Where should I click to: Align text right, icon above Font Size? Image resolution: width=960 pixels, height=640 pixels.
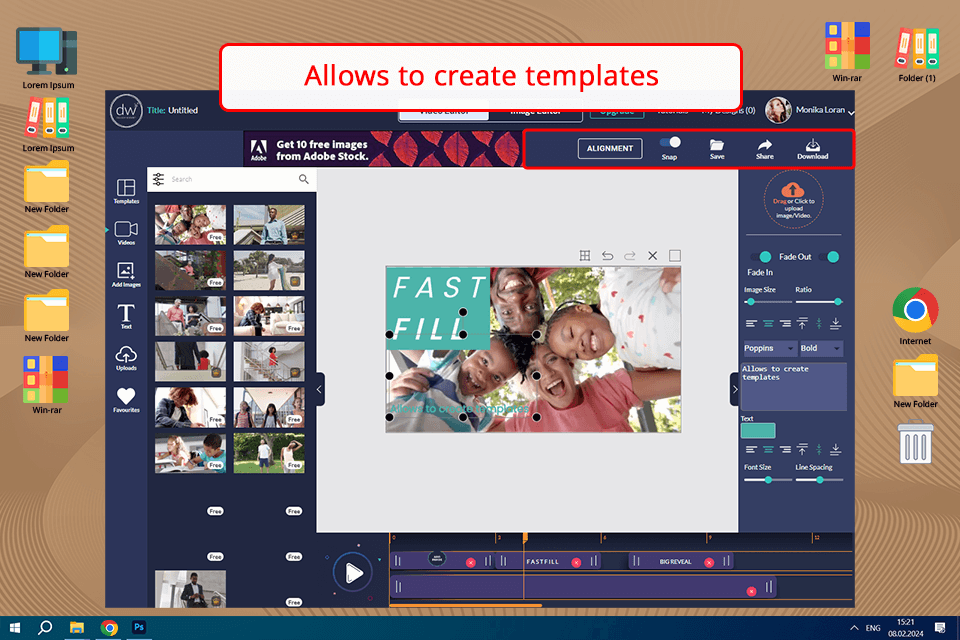click(x=785, y=450)
